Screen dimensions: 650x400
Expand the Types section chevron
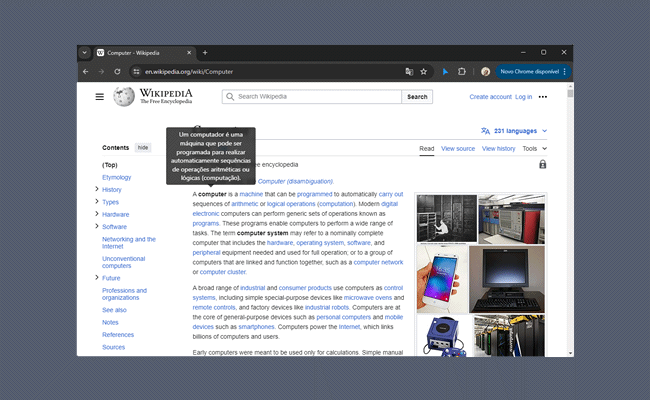[97, 201]
